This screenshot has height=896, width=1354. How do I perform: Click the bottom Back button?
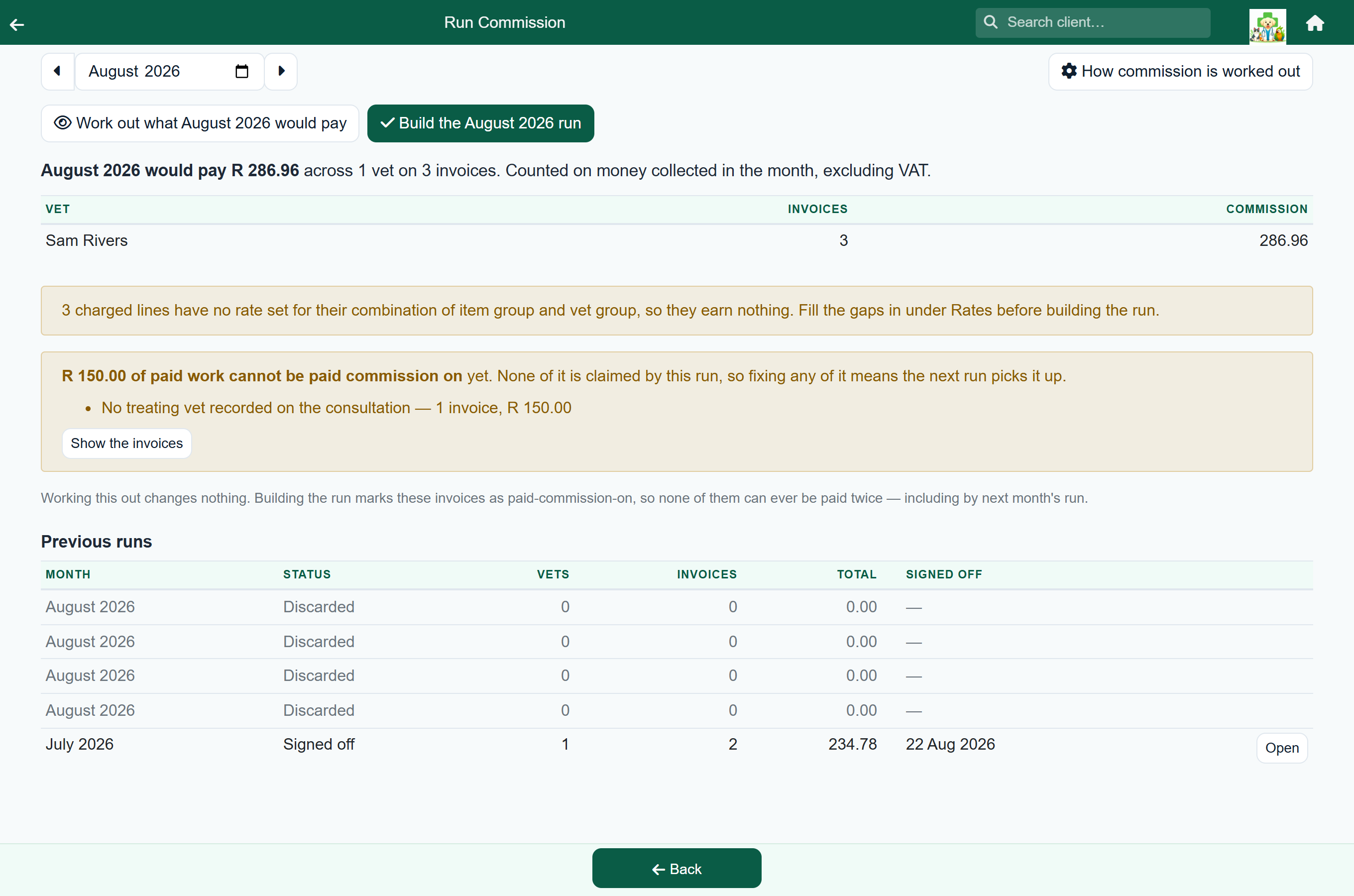coord(677,869)
